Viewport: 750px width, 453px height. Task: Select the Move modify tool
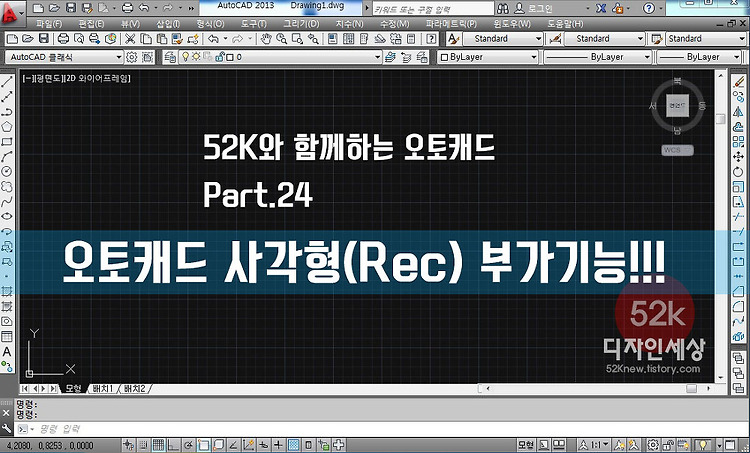(739, 156)
